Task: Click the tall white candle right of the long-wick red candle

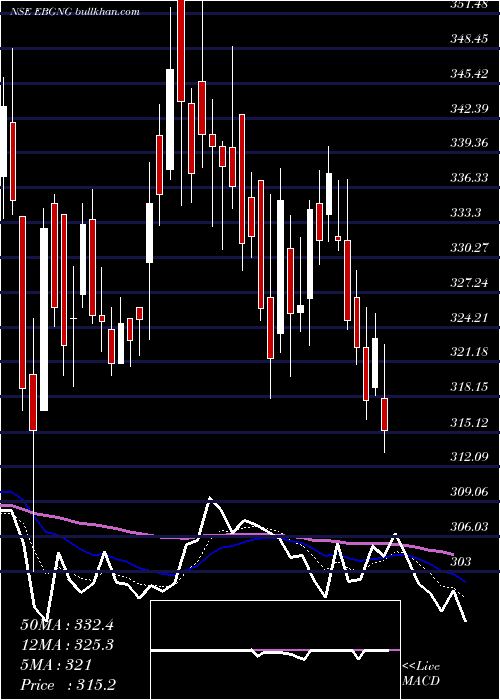Action: pyautogui.click(x=44, y=320)
